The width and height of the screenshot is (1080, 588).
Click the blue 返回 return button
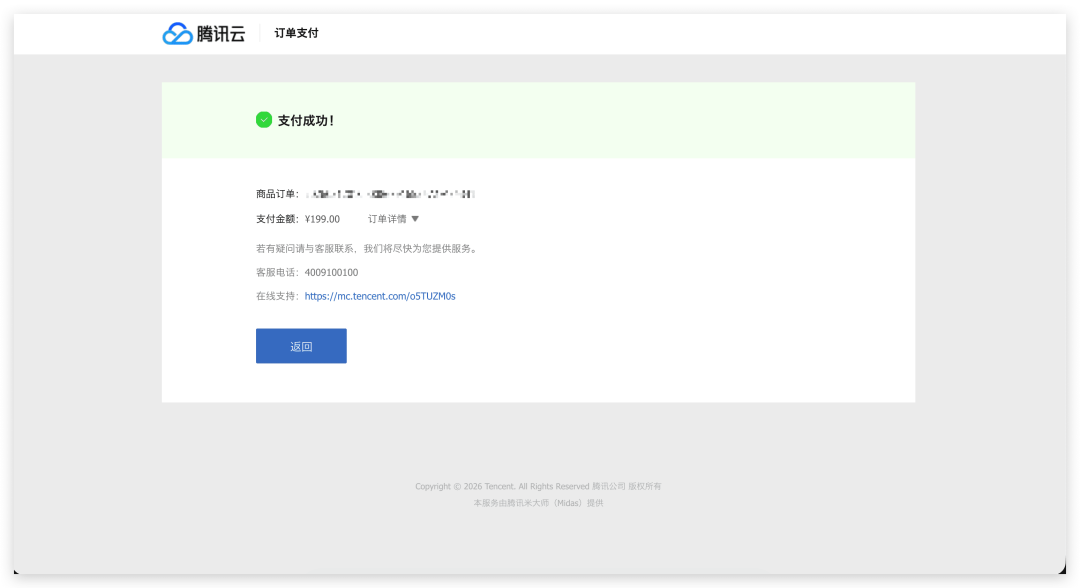301,345
